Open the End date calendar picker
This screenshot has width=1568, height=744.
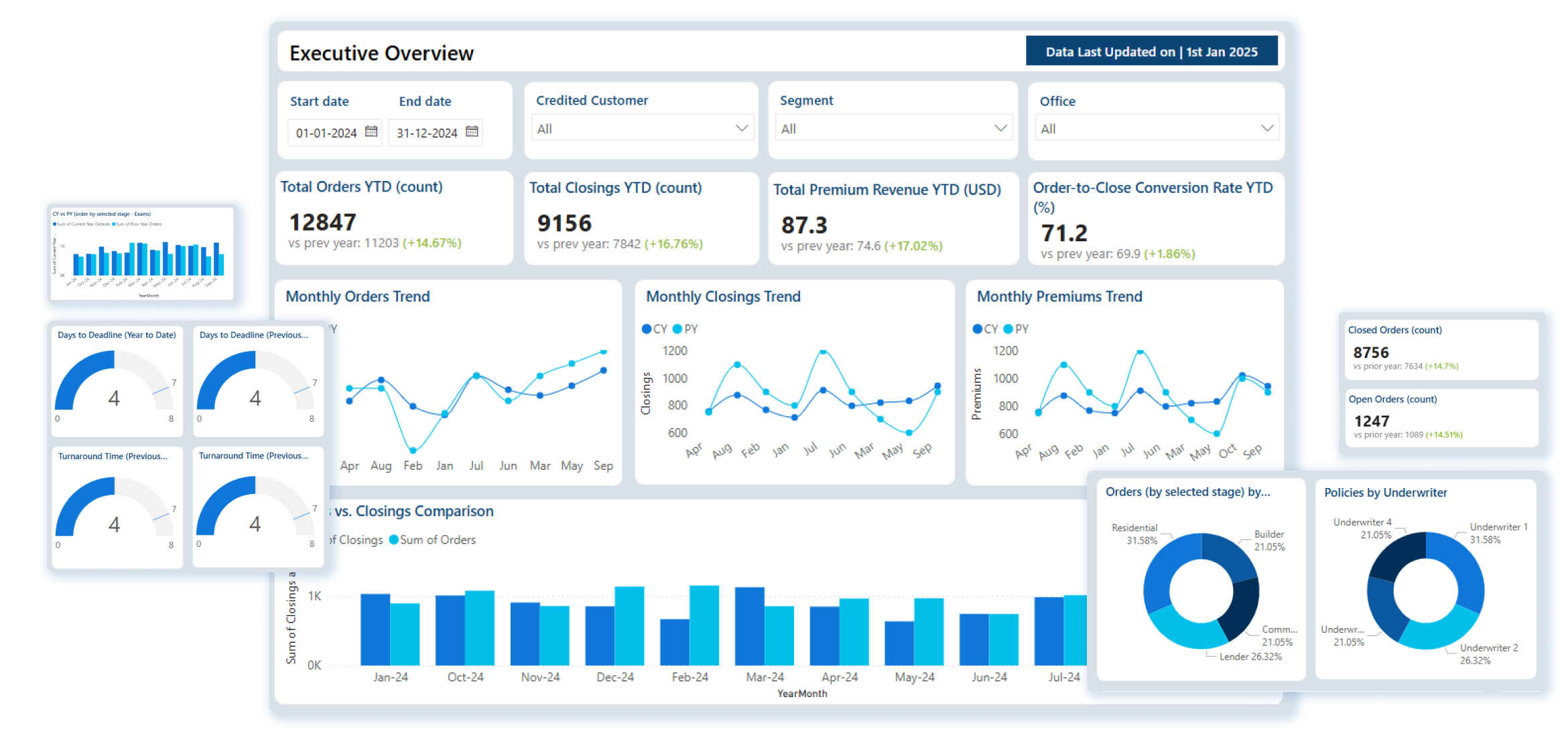pos(472,132)
